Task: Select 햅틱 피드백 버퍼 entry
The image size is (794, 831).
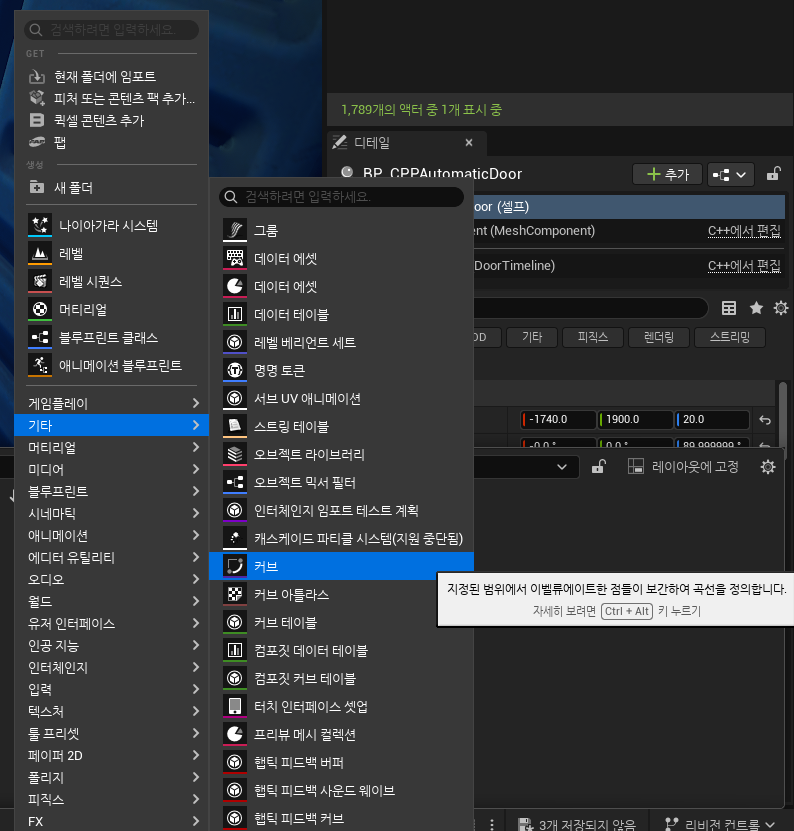Action: (x=341, y=762)
